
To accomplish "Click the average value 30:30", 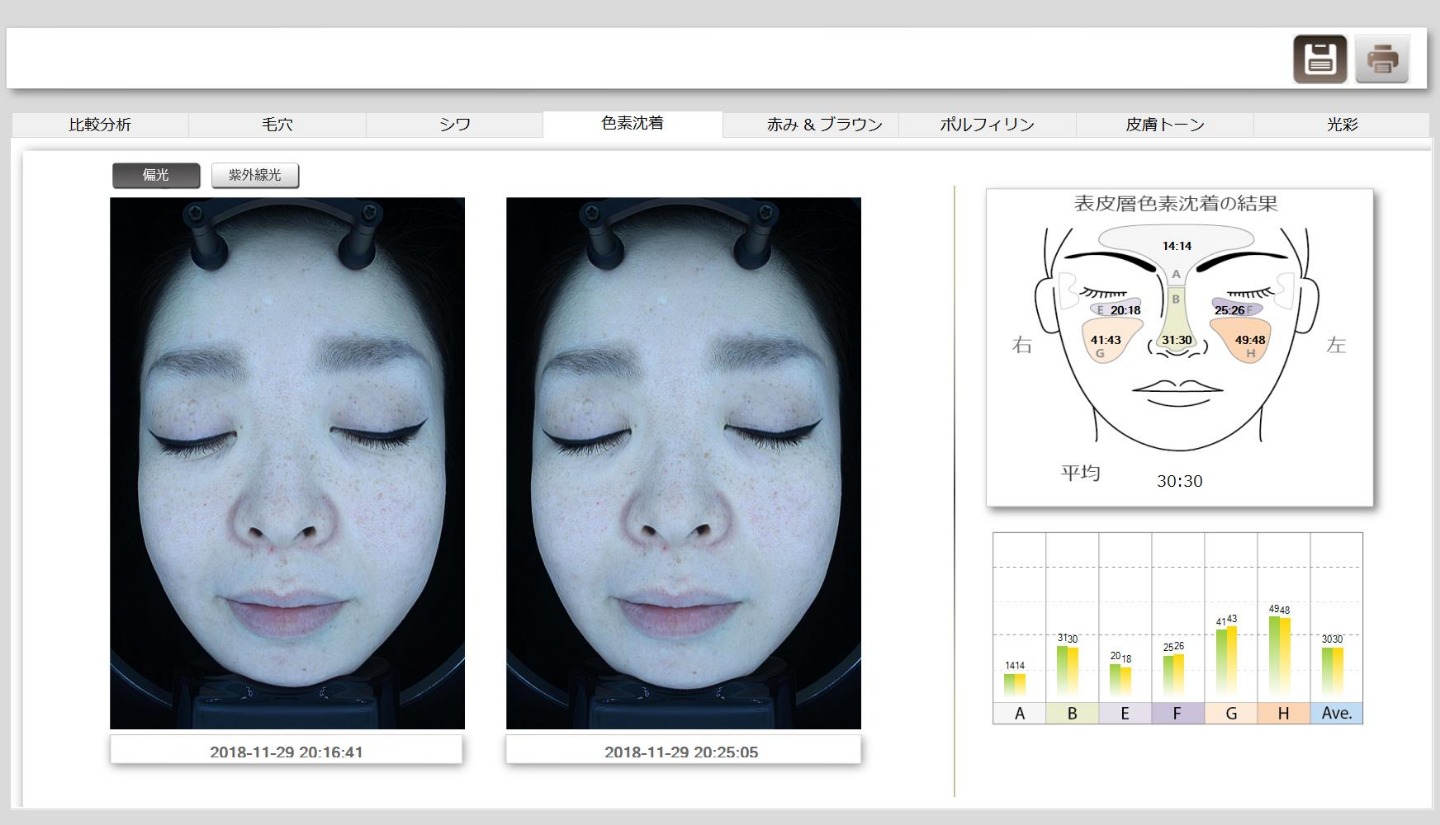I will tap(1180, 481).
